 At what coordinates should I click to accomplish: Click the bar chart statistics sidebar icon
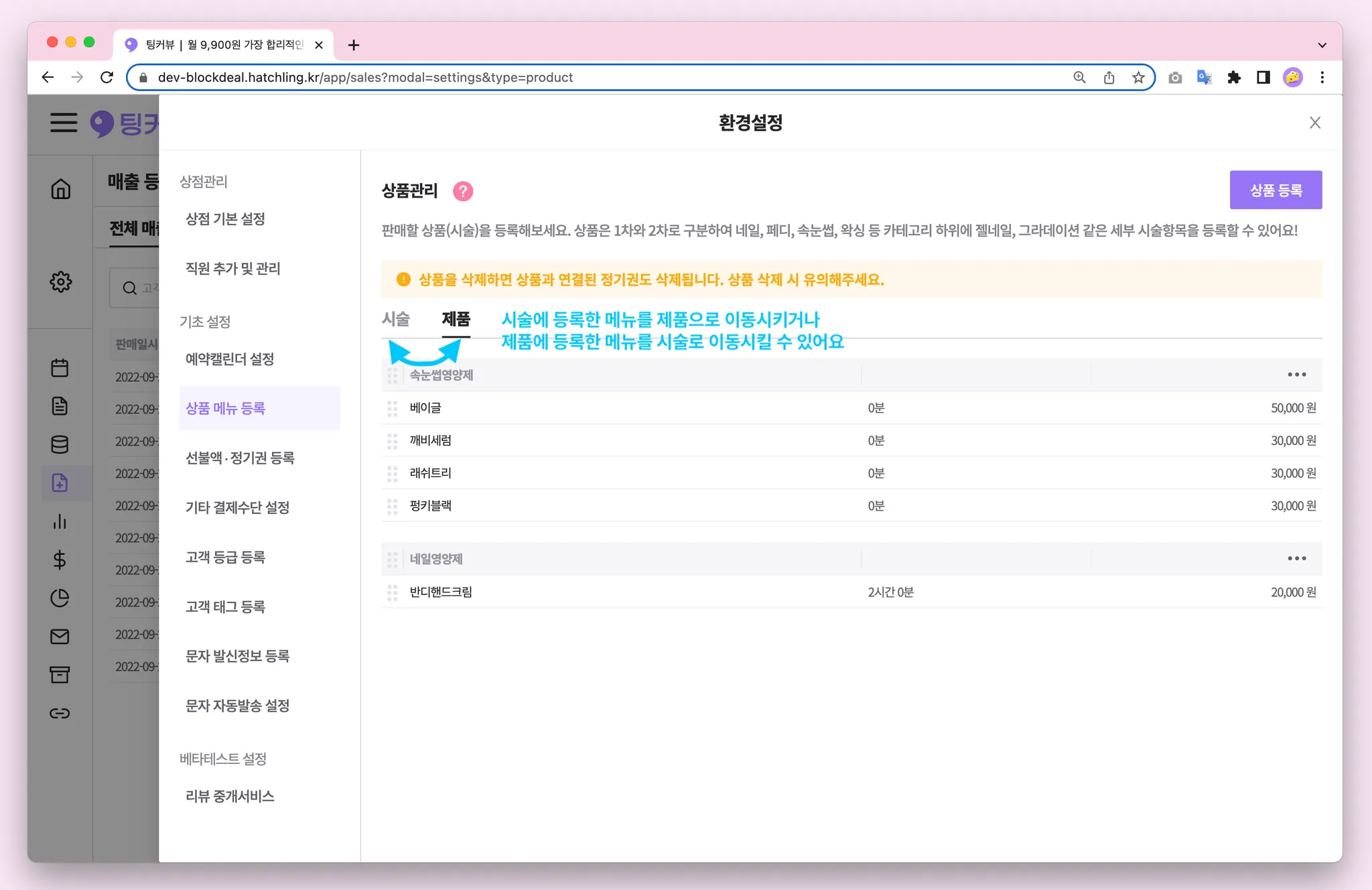(x=60, y=521)
